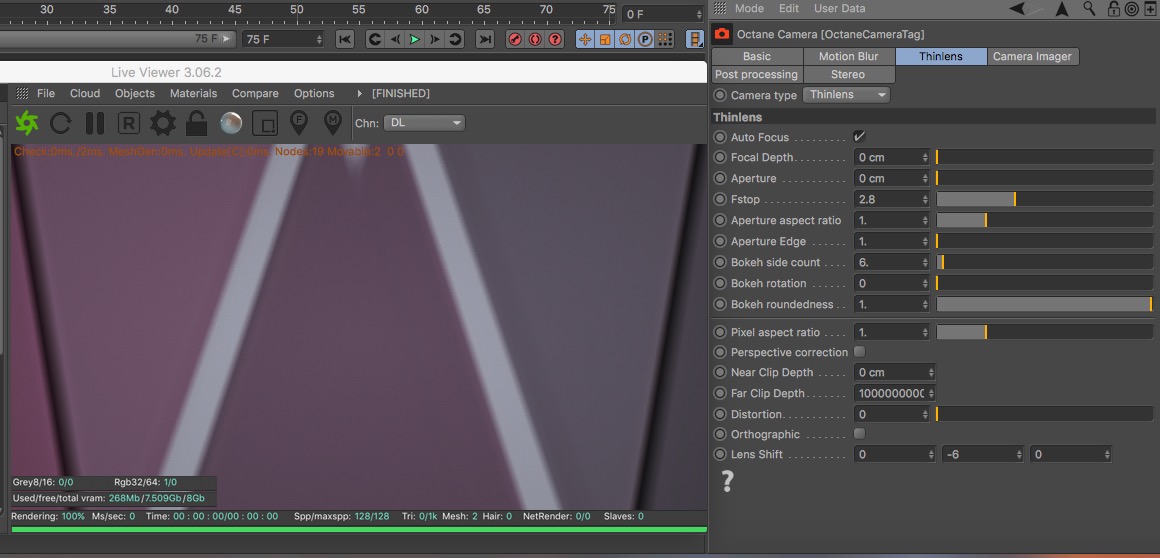Enable the Orthographic checkbox
This screenshot has width=1160, height=558.
pos(859,434)
